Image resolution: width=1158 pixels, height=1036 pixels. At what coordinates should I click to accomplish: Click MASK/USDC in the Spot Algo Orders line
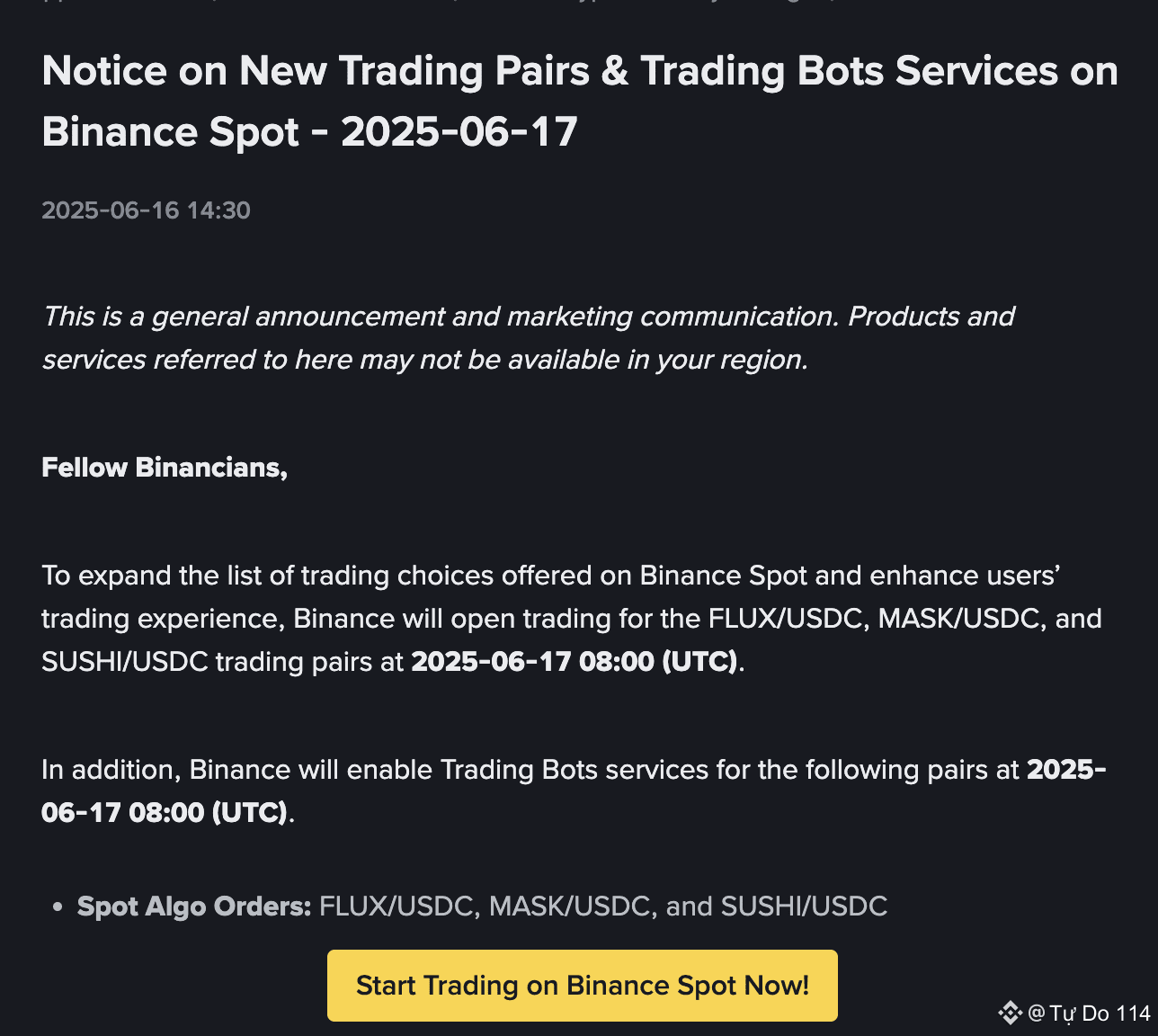coord(570,906)
